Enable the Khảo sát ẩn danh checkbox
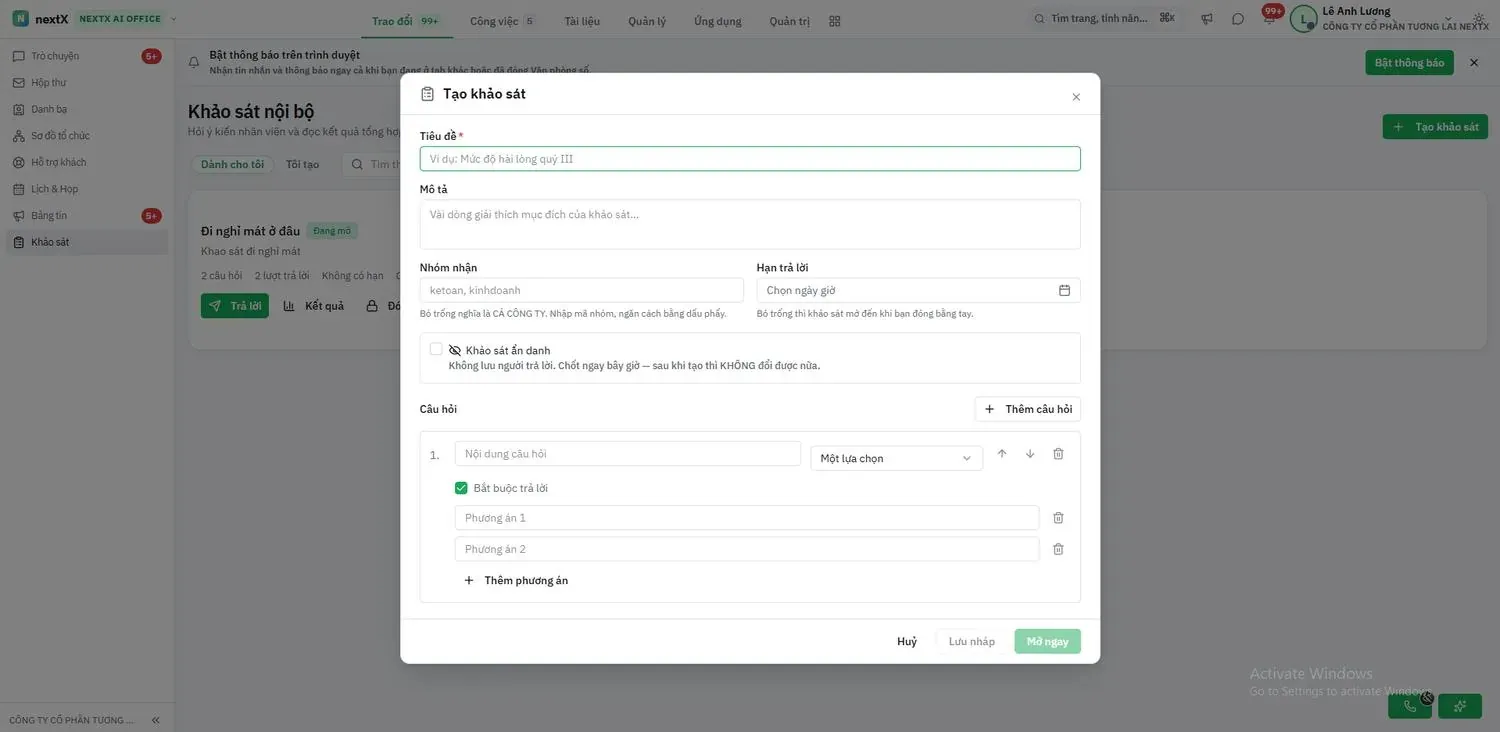 [436, 349]
